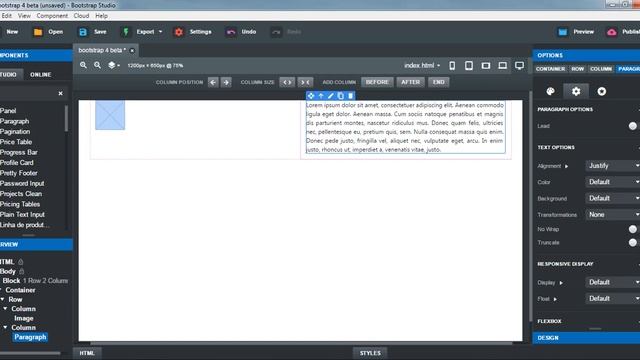Screen dimensions: 640x360
Task: Toggle the Truncate switch
Action: [633, 243]
